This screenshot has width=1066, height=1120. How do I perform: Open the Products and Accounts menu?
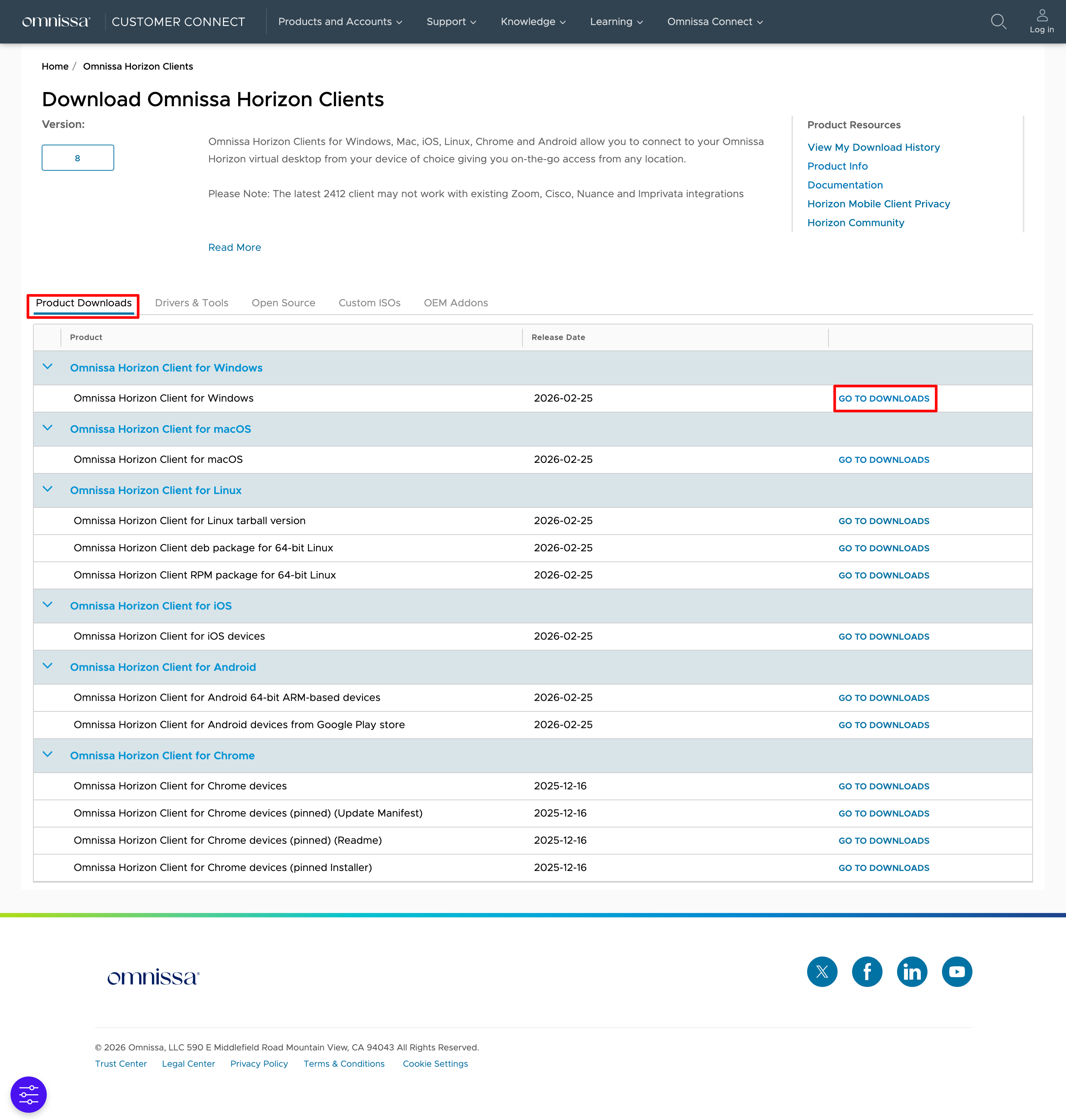pos(340,22)
